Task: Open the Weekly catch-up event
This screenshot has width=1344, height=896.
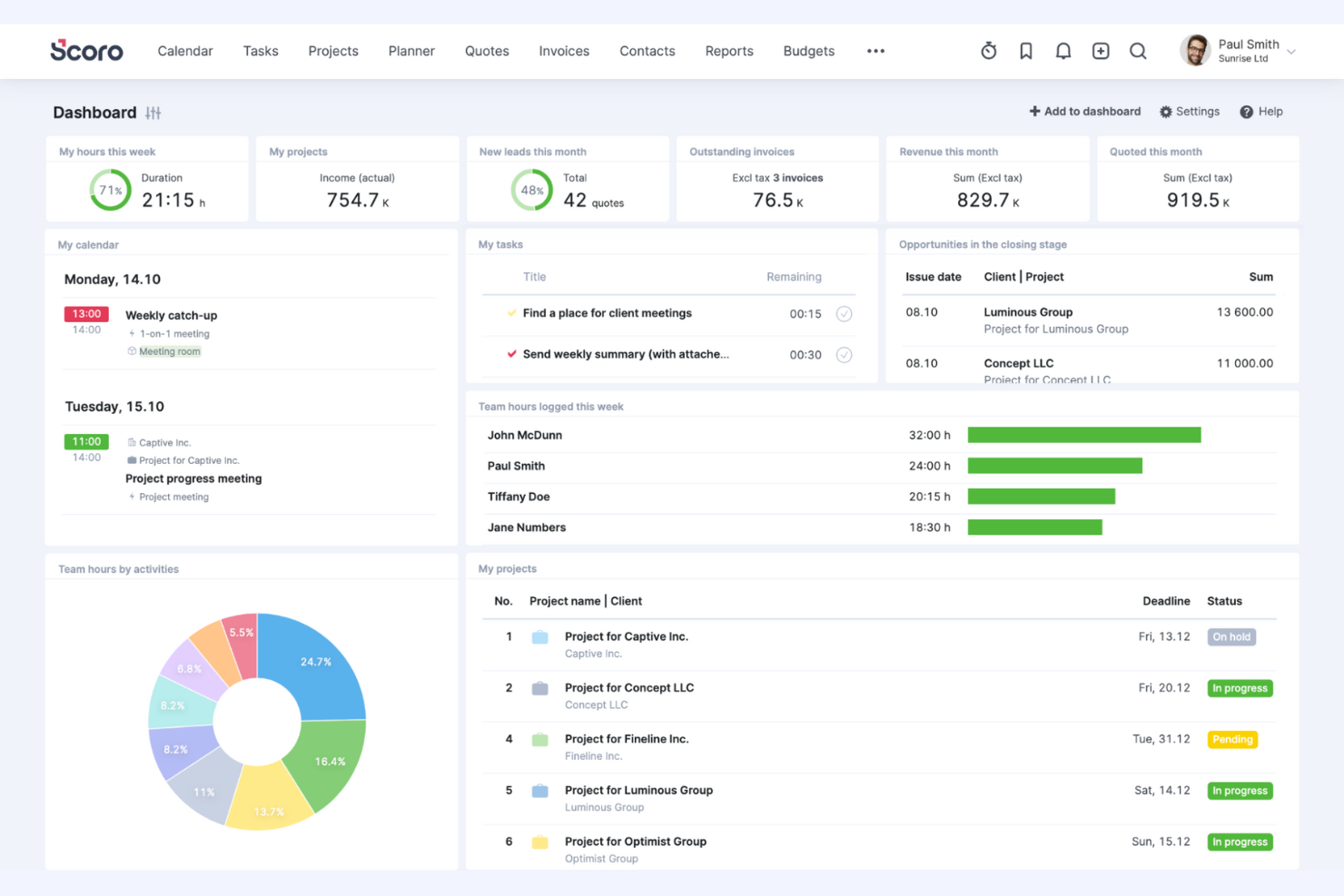Action: (172, 315)
